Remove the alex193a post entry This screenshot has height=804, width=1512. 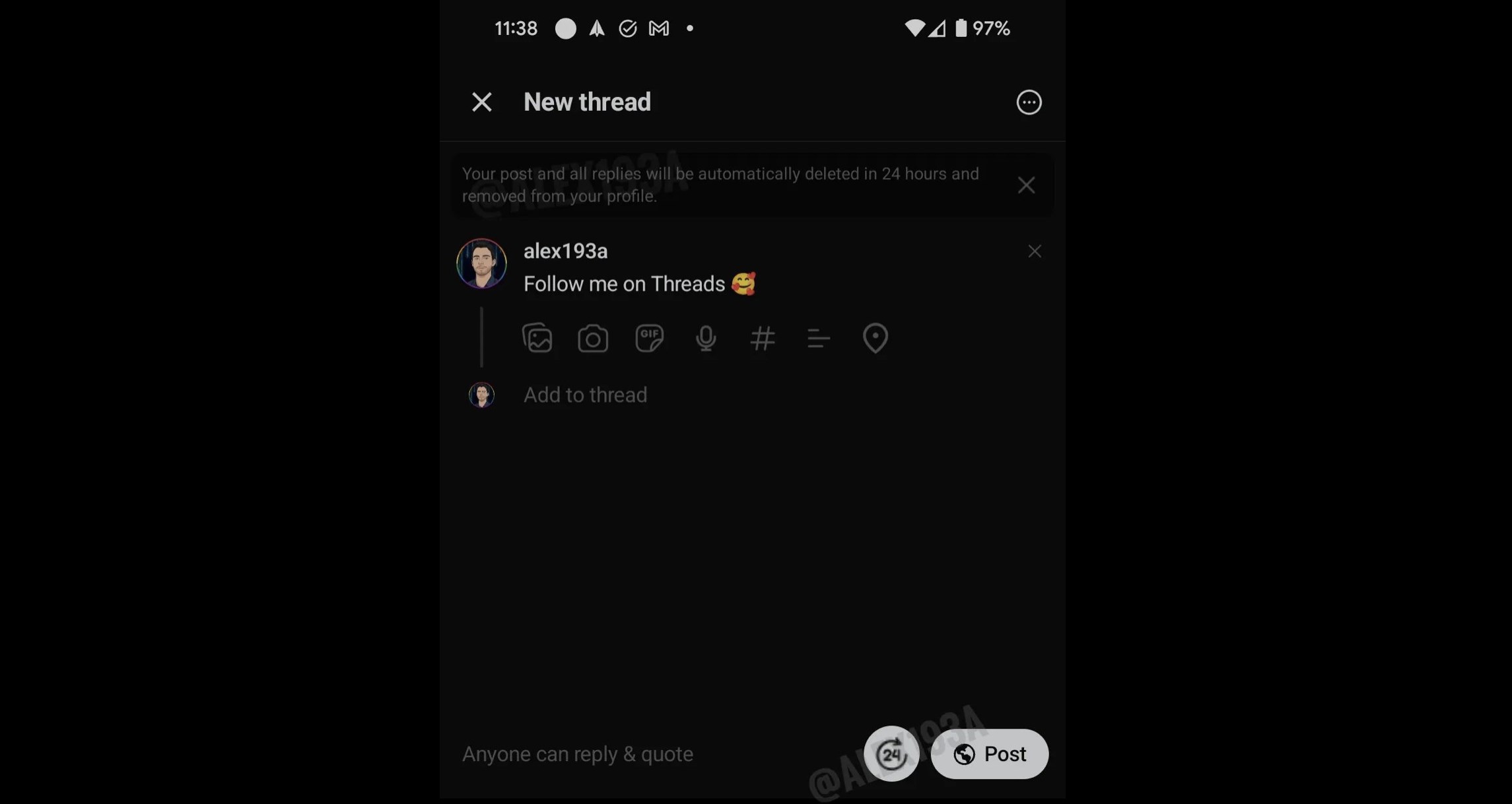[x=1035, y=252]
